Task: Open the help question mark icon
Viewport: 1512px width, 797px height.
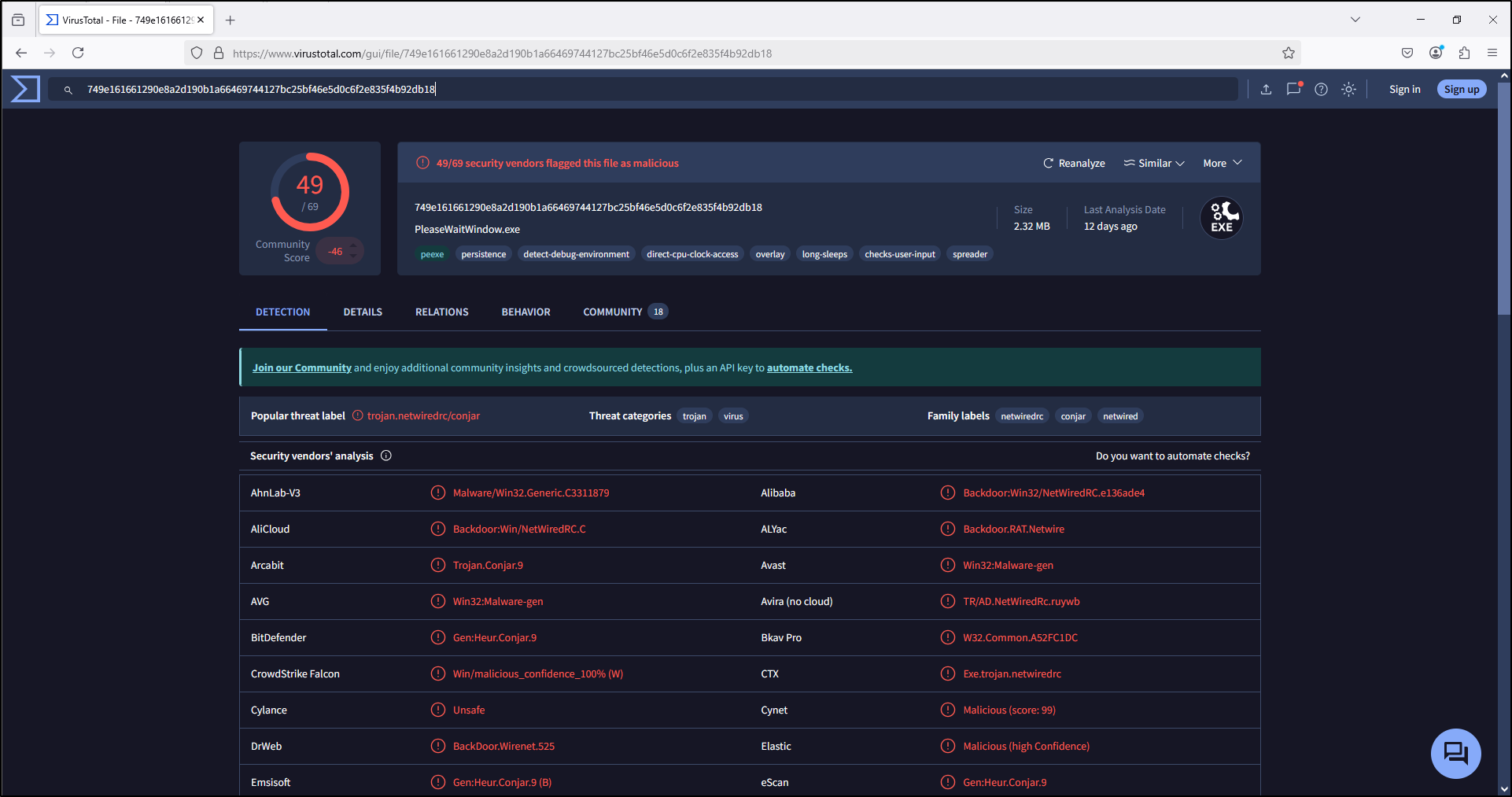Action: coord(1322,90)
